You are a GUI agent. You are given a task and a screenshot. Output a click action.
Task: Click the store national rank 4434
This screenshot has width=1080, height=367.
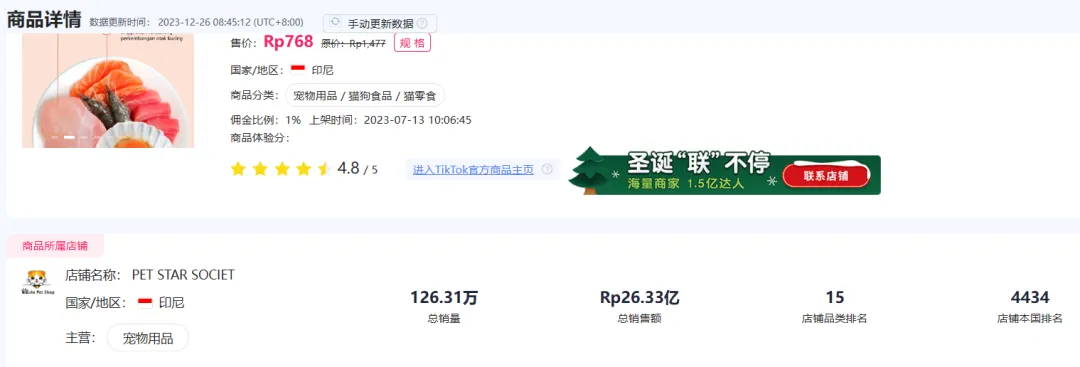[1030, 297]
